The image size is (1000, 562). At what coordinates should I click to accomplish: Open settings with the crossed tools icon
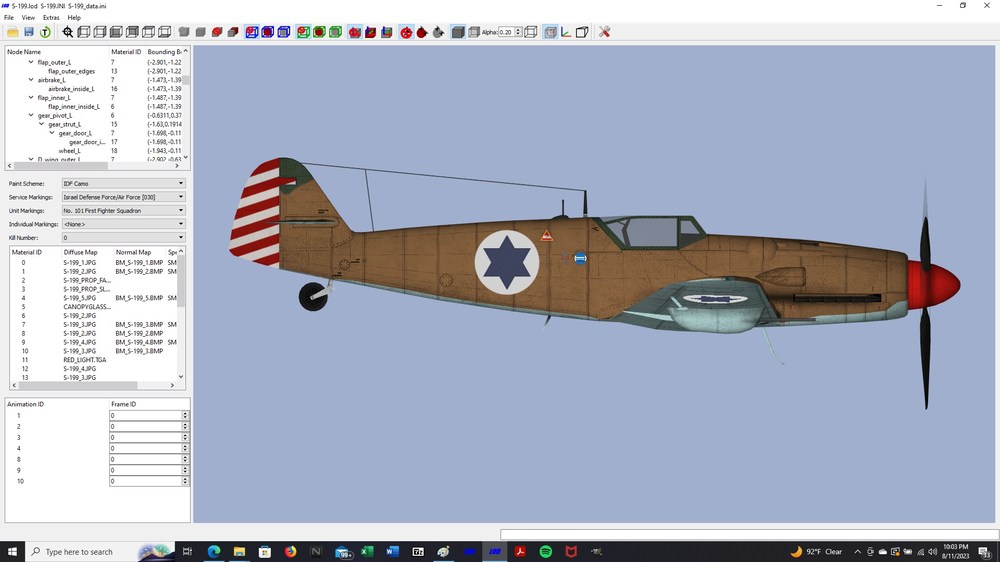(604, 32)
